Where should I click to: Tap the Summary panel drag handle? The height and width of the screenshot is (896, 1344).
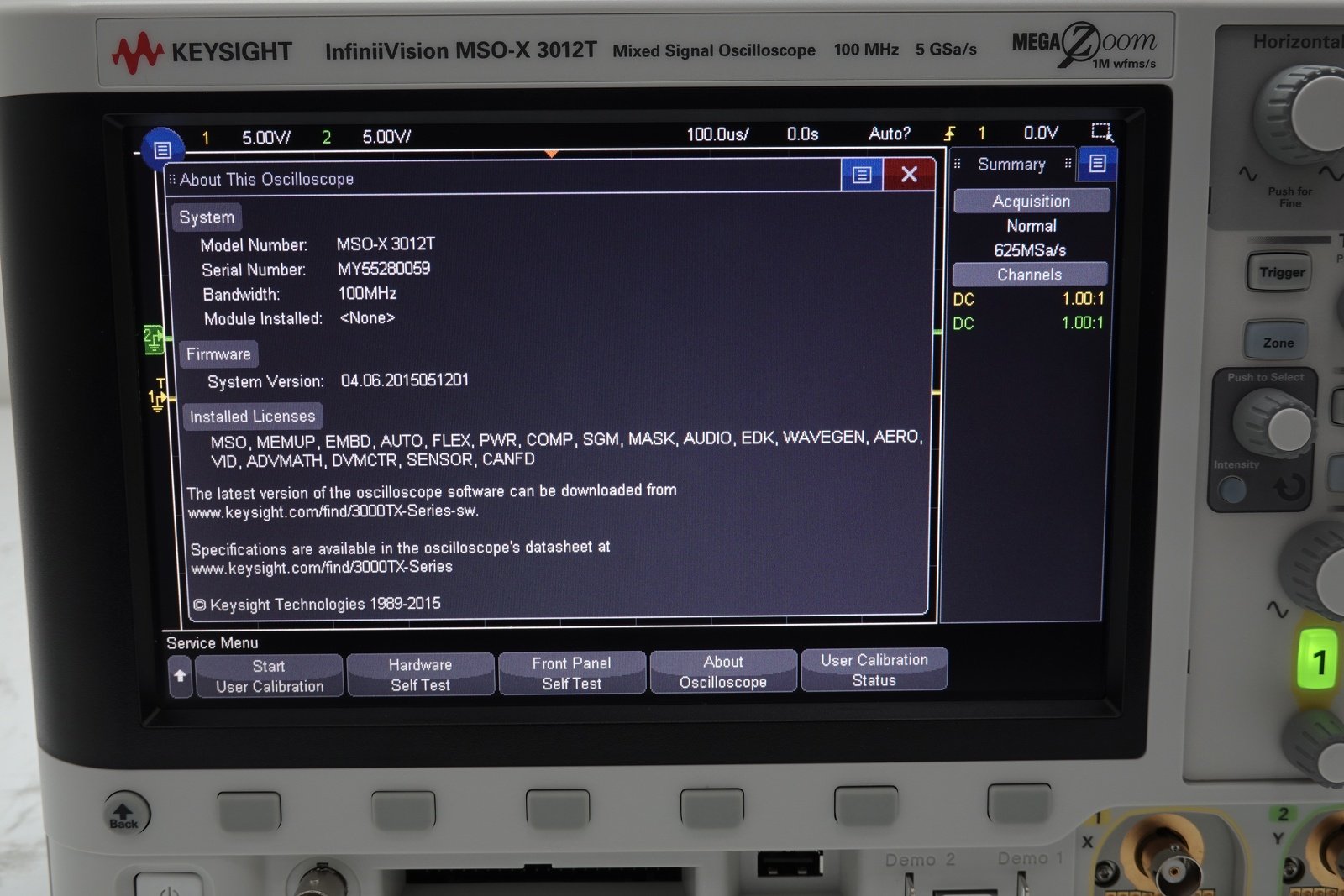[x=957, y=164]
